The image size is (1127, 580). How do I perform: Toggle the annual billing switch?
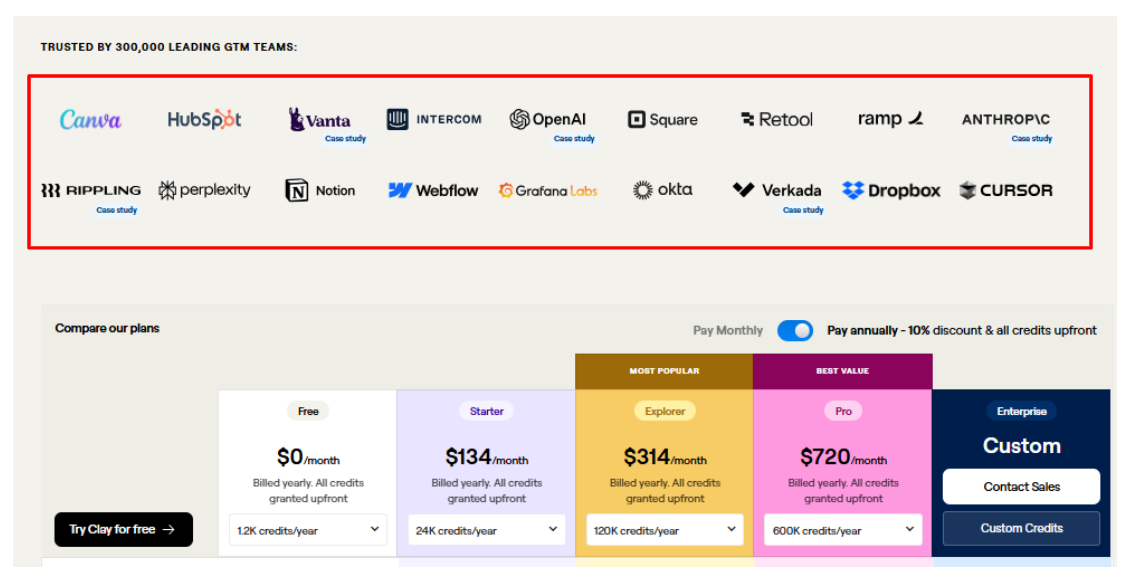(x=795, y=331)
